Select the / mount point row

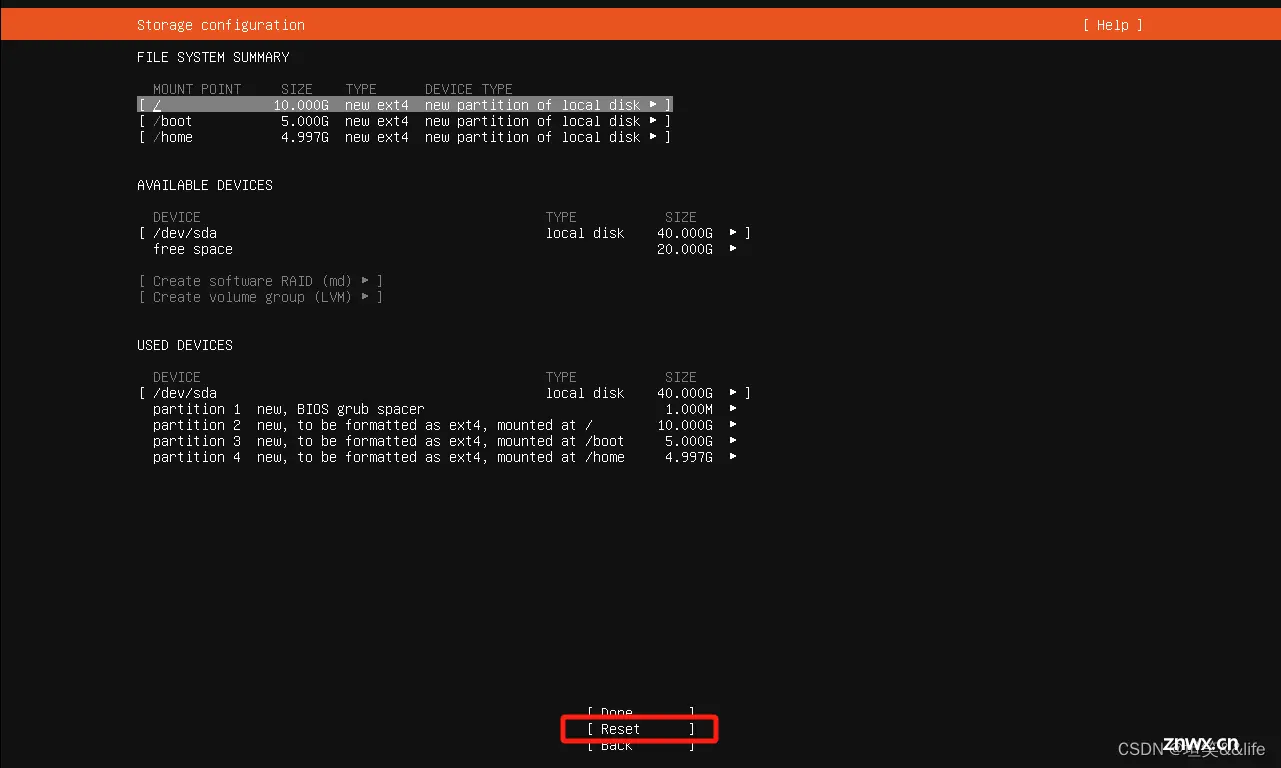405,105
